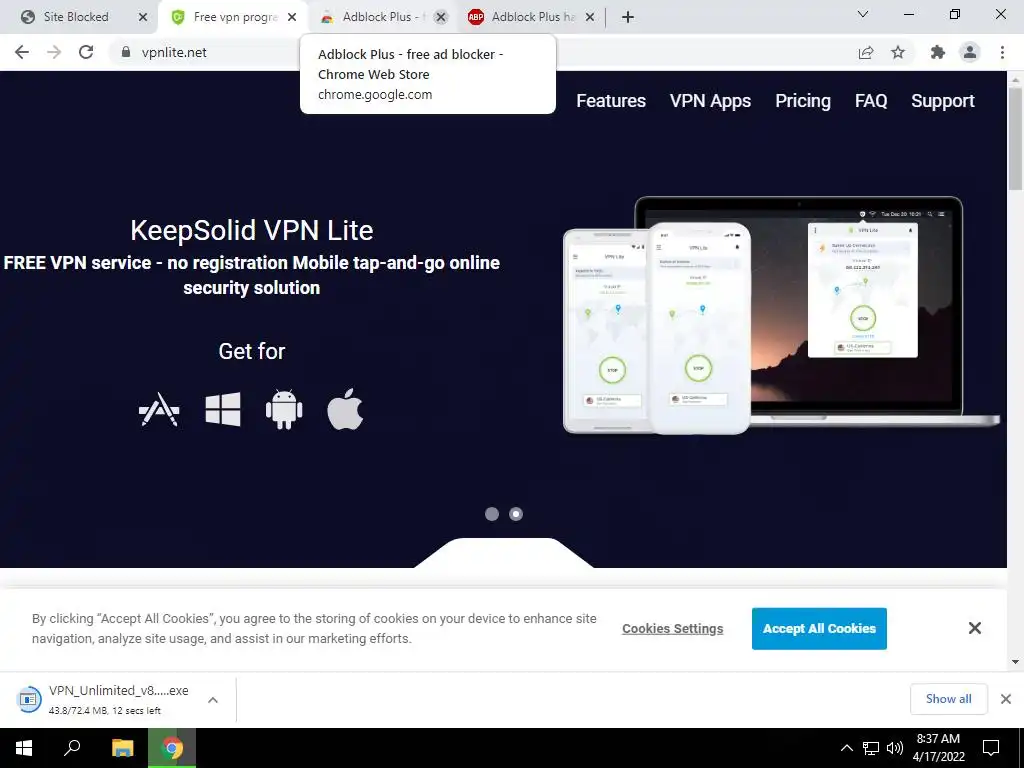Click the browser back arrow
This screenshot has width=1024, height=768.
point(22,52)
